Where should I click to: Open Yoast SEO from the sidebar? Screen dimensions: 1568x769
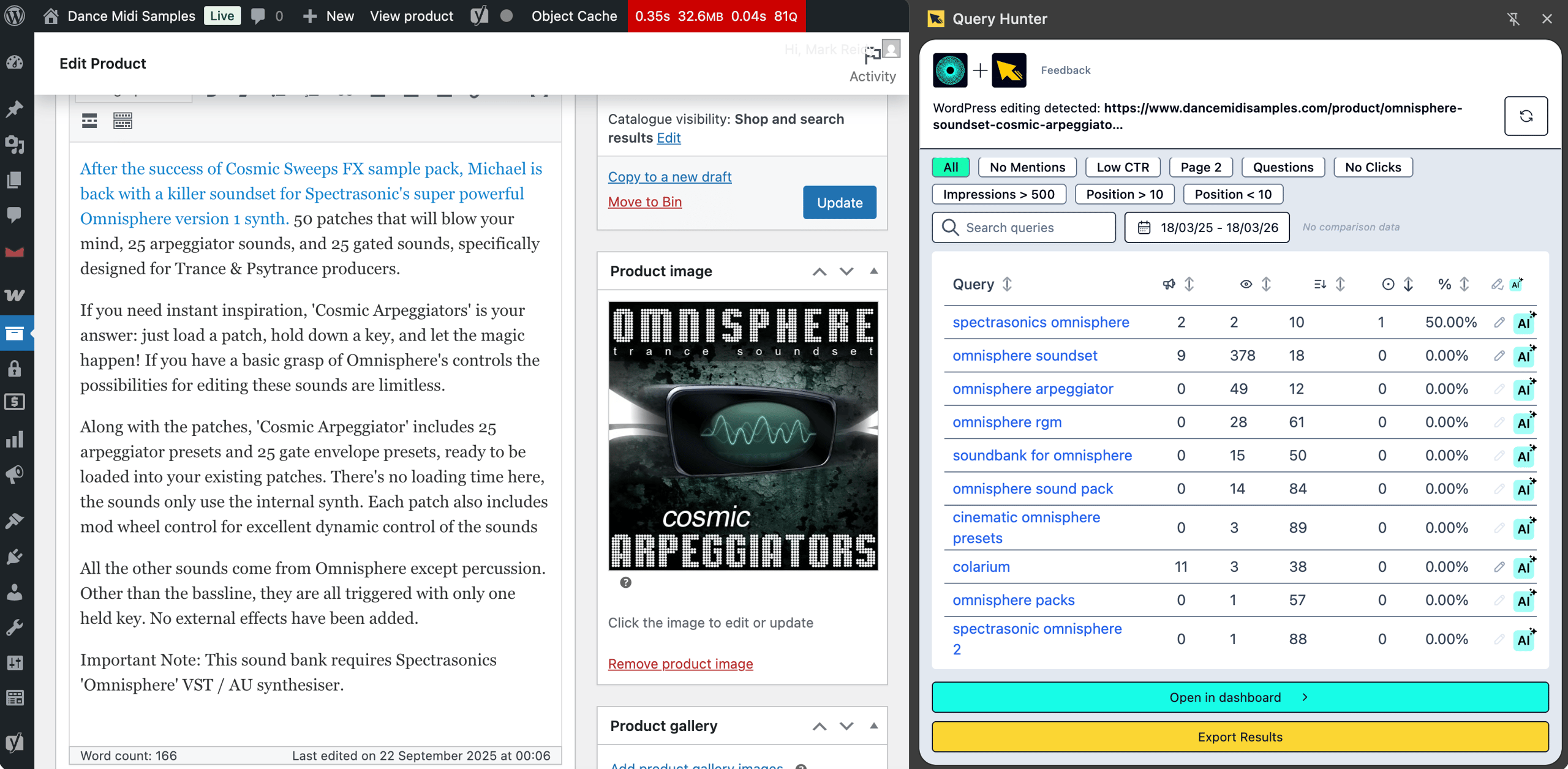pos(15,741)
